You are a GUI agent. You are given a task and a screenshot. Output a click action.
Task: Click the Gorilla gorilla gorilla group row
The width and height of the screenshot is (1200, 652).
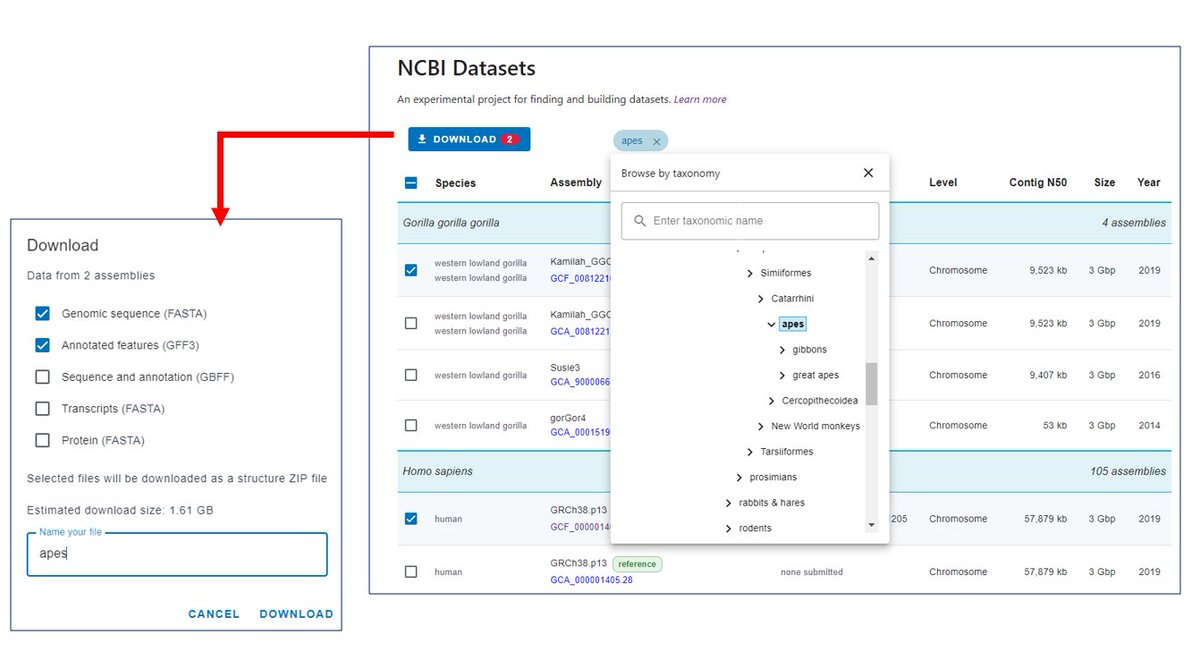(x=784, y=223)
